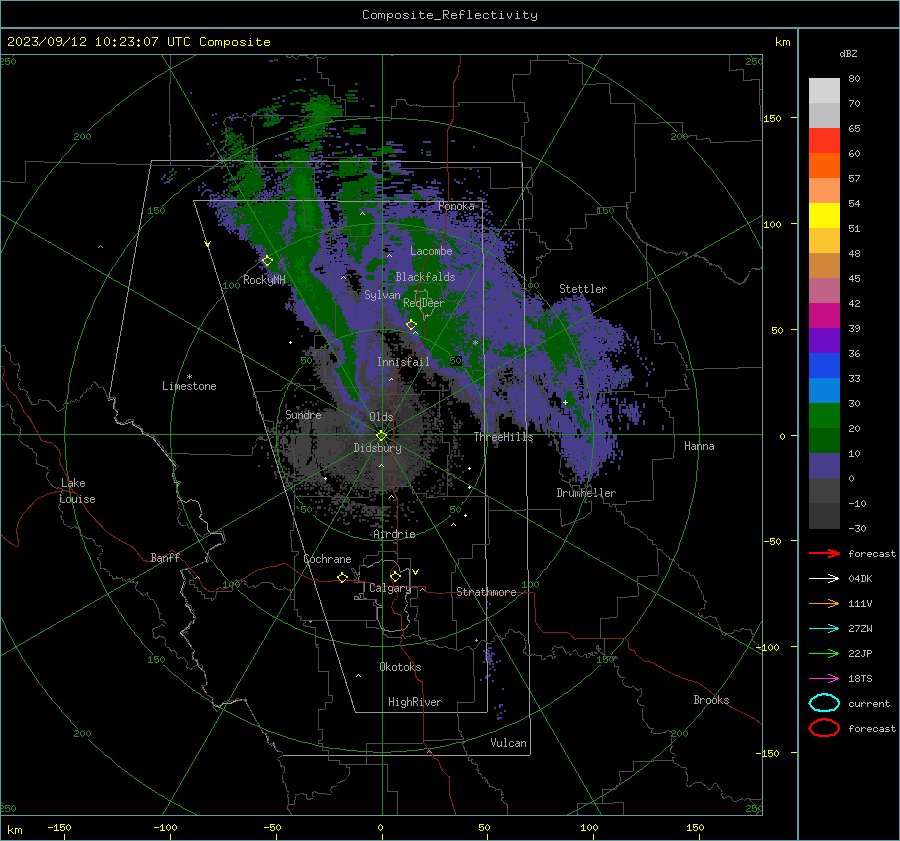Screen dimensions: 900x841
Task: Click the HighRiver town label
Action: (415, 702)
